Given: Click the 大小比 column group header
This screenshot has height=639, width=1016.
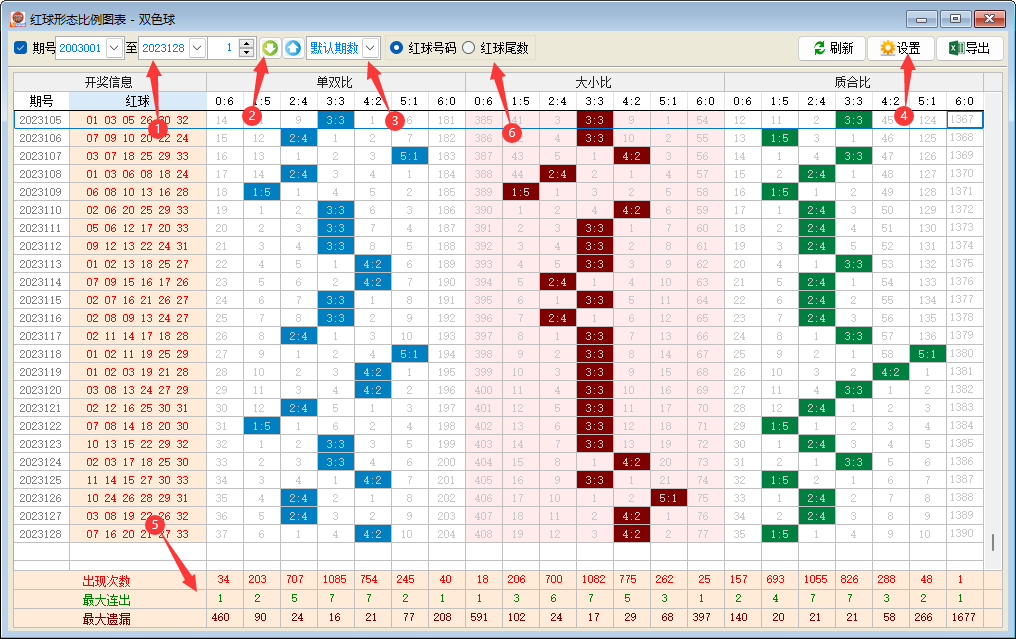Looking at the screenshot, I should 594,82.
